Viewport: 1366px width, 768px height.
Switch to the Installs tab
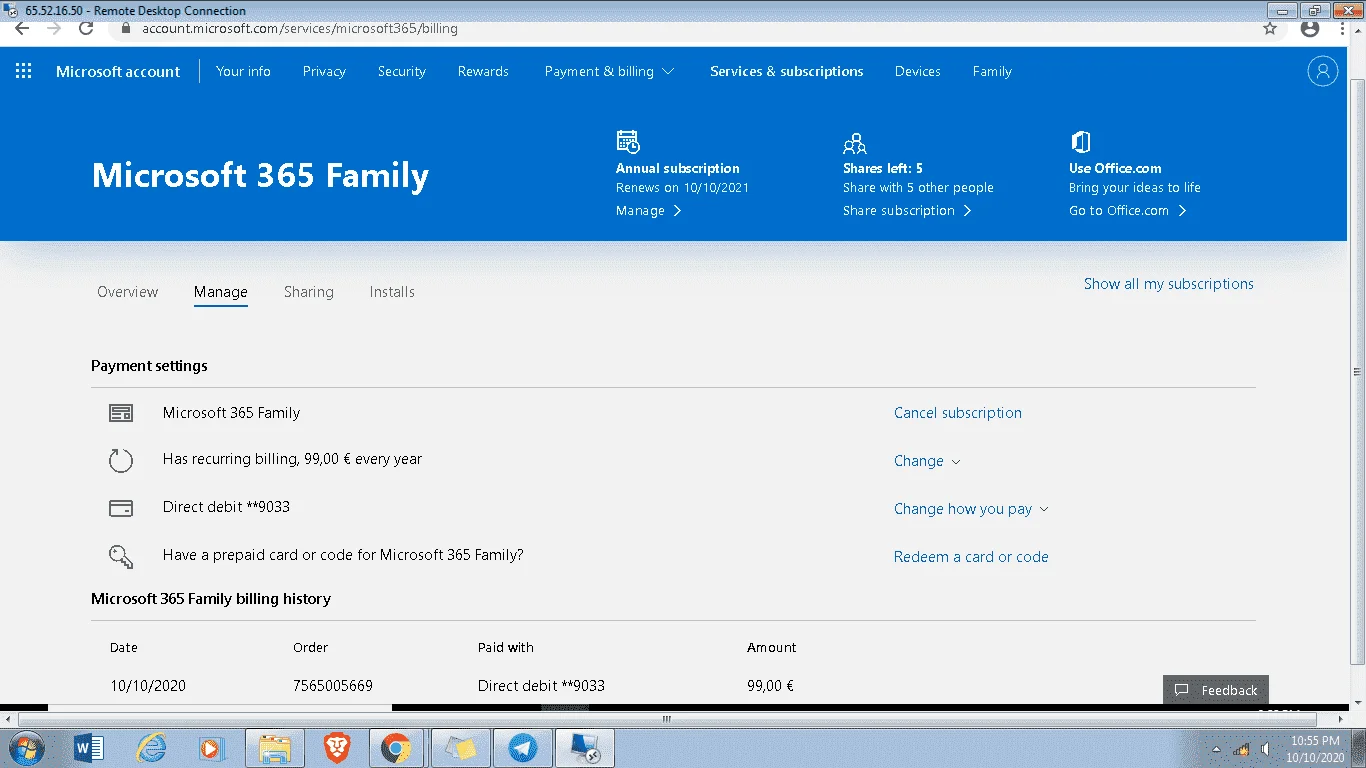[392, 292]
